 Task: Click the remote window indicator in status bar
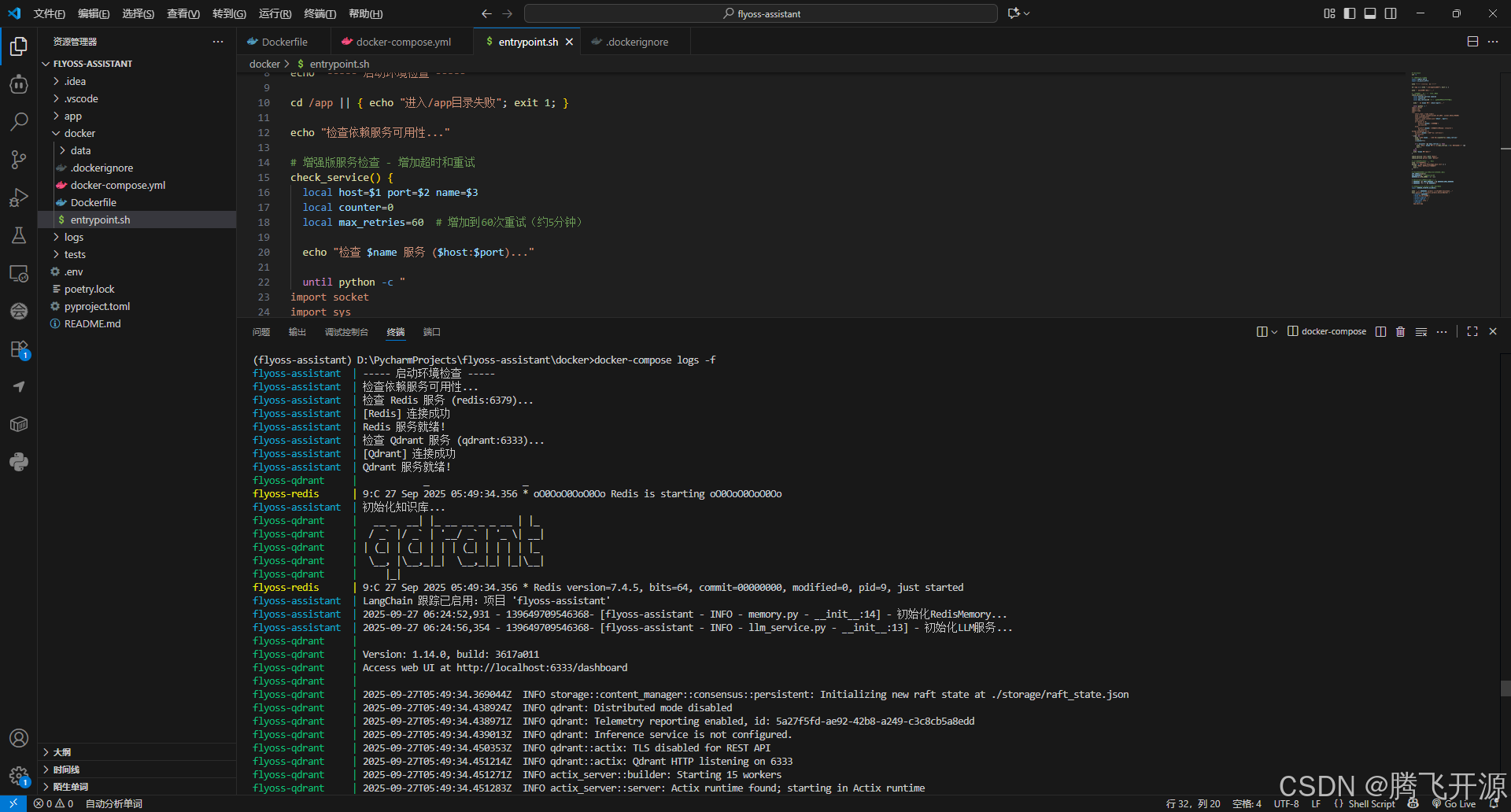[x=13, y=803]
